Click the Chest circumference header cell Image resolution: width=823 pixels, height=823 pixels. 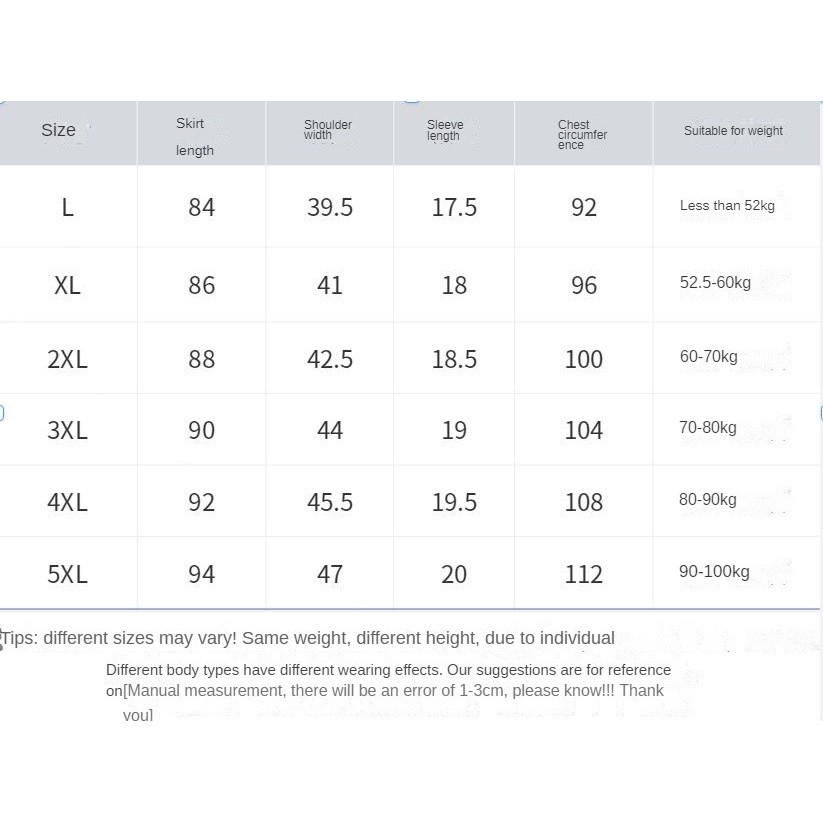click(x=582, y=134)
